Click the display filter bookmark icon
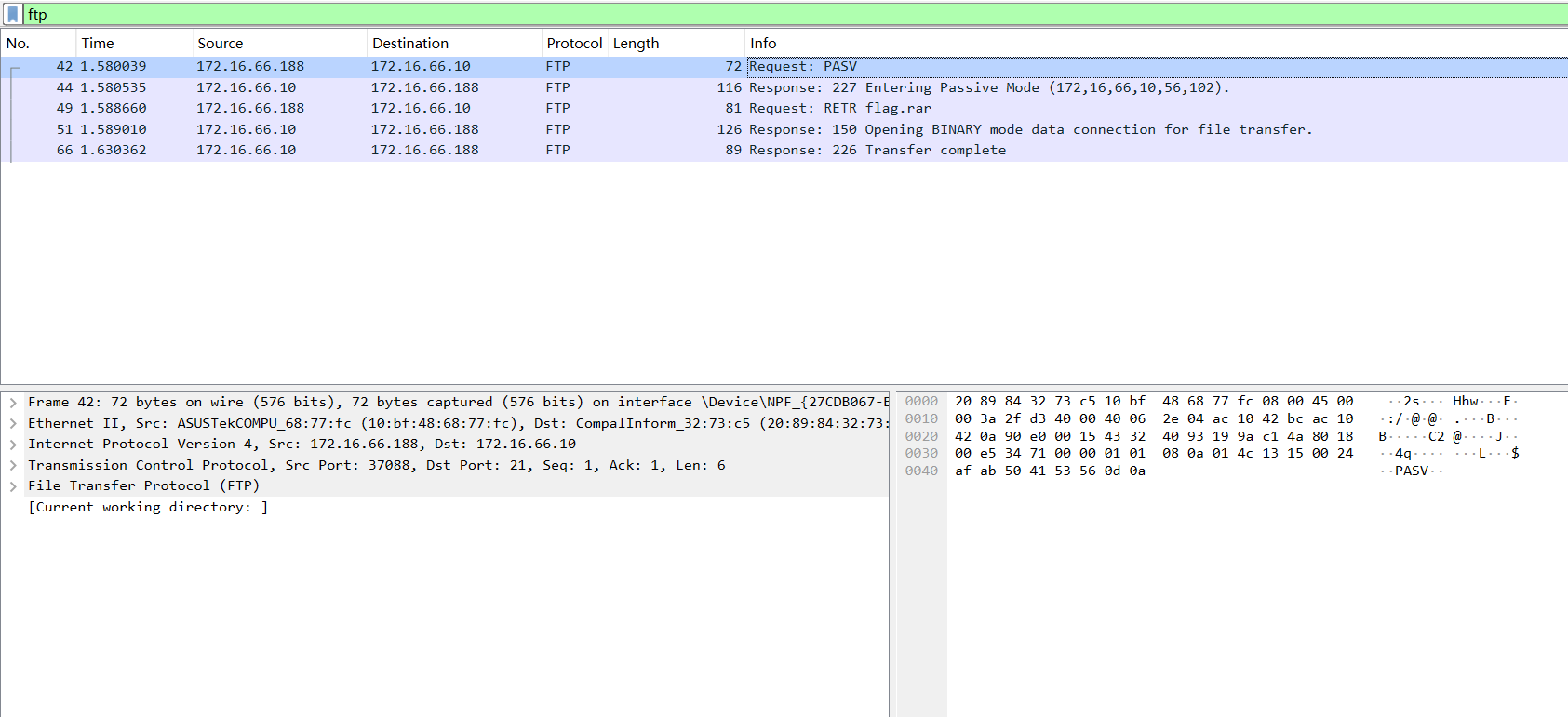The image size is (1568, 717). 13,14
